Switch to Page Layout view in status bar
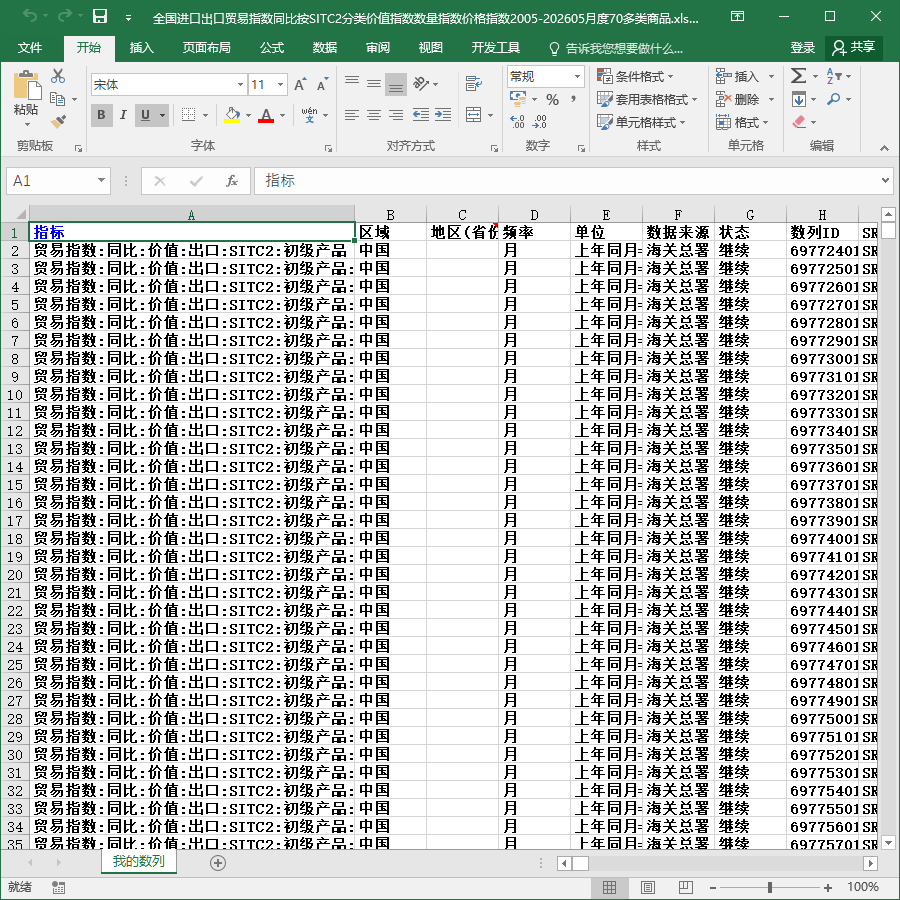This screenshot has width=900, height=900. point(647,887)
